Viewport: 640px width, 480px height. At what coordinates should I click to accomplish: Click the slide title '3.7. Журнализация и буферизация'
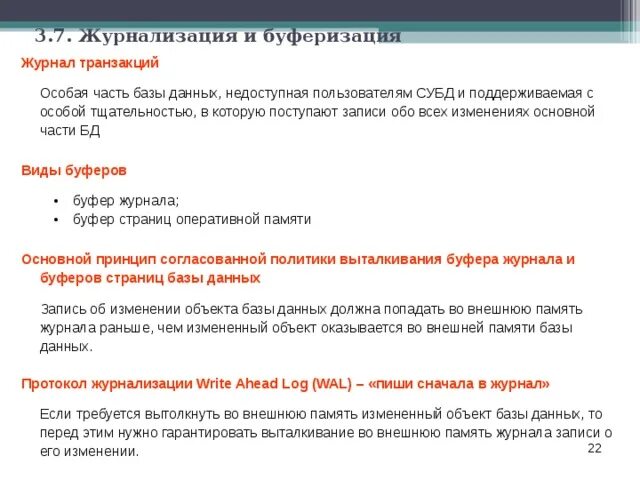pyautogui.click(x=218, y=36)
